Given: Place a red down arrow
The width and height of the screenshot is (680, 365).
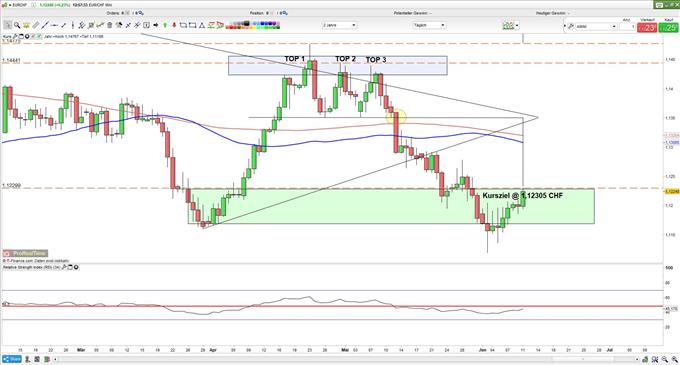Looking at the screenshot, I should [174, 25].
